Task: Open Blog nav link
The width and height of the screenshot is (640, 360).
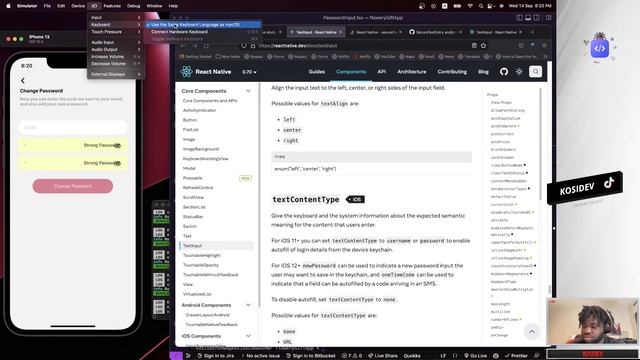Action: 483,72
